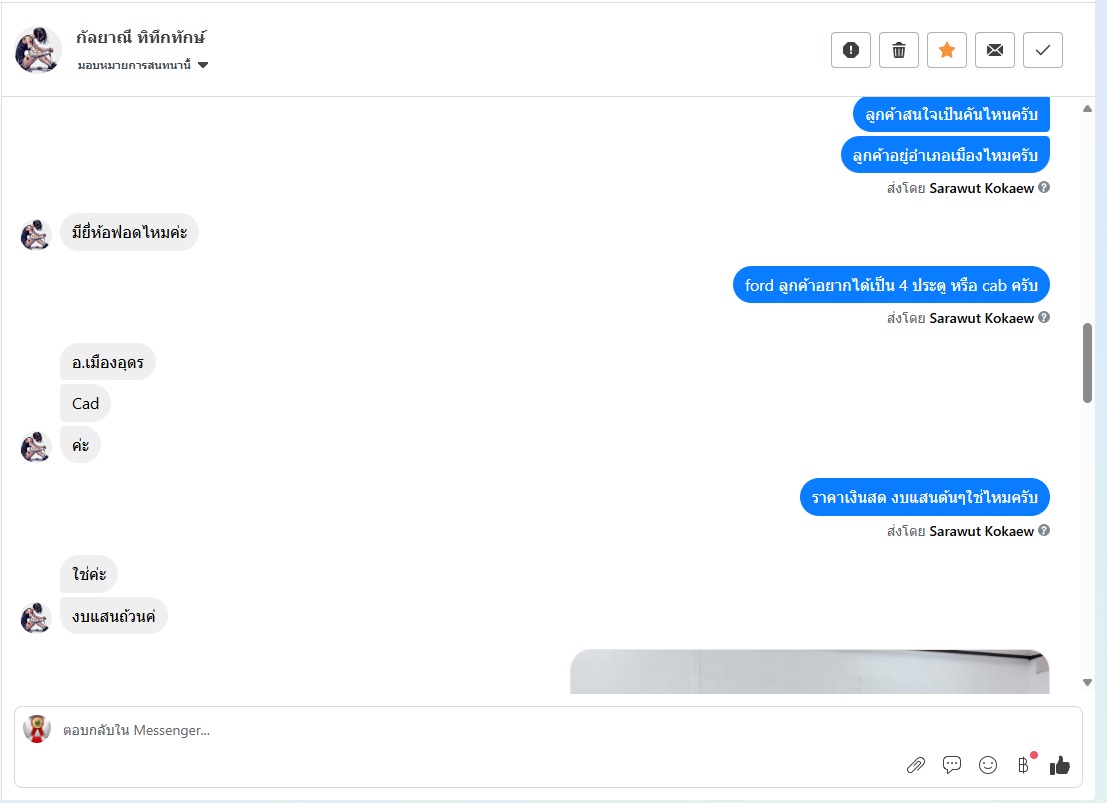Click chat scrollbar down arrow

1087,682
